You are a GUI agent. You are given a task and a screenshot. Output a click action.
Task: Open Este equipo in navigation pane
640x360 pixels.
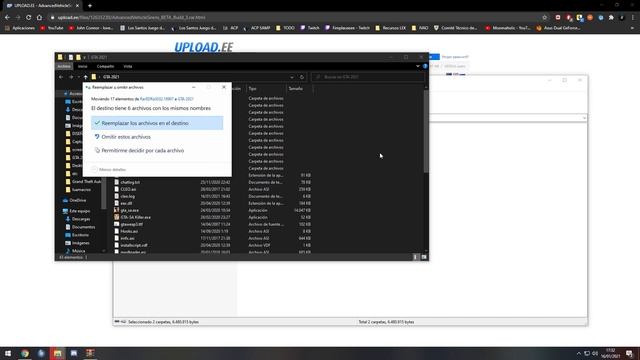point(80,211)
